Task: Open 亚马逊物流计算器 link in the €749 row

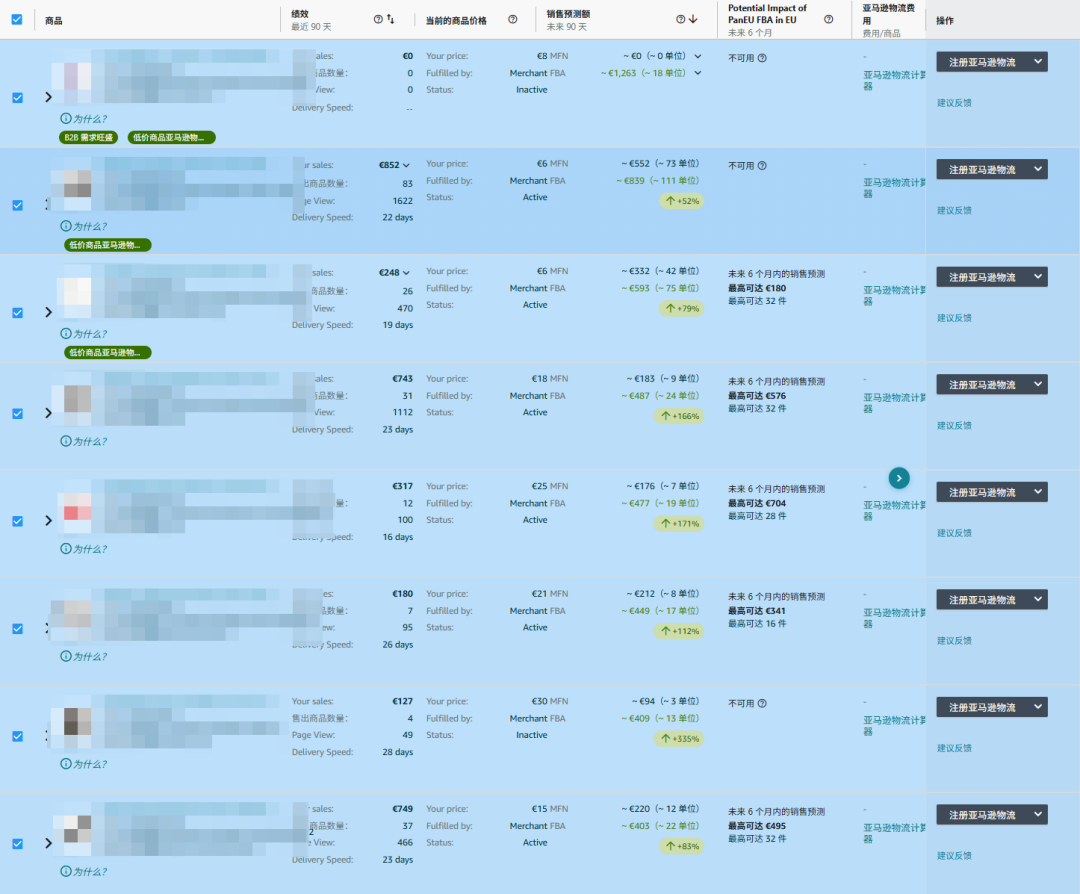Action: (894, 833)
